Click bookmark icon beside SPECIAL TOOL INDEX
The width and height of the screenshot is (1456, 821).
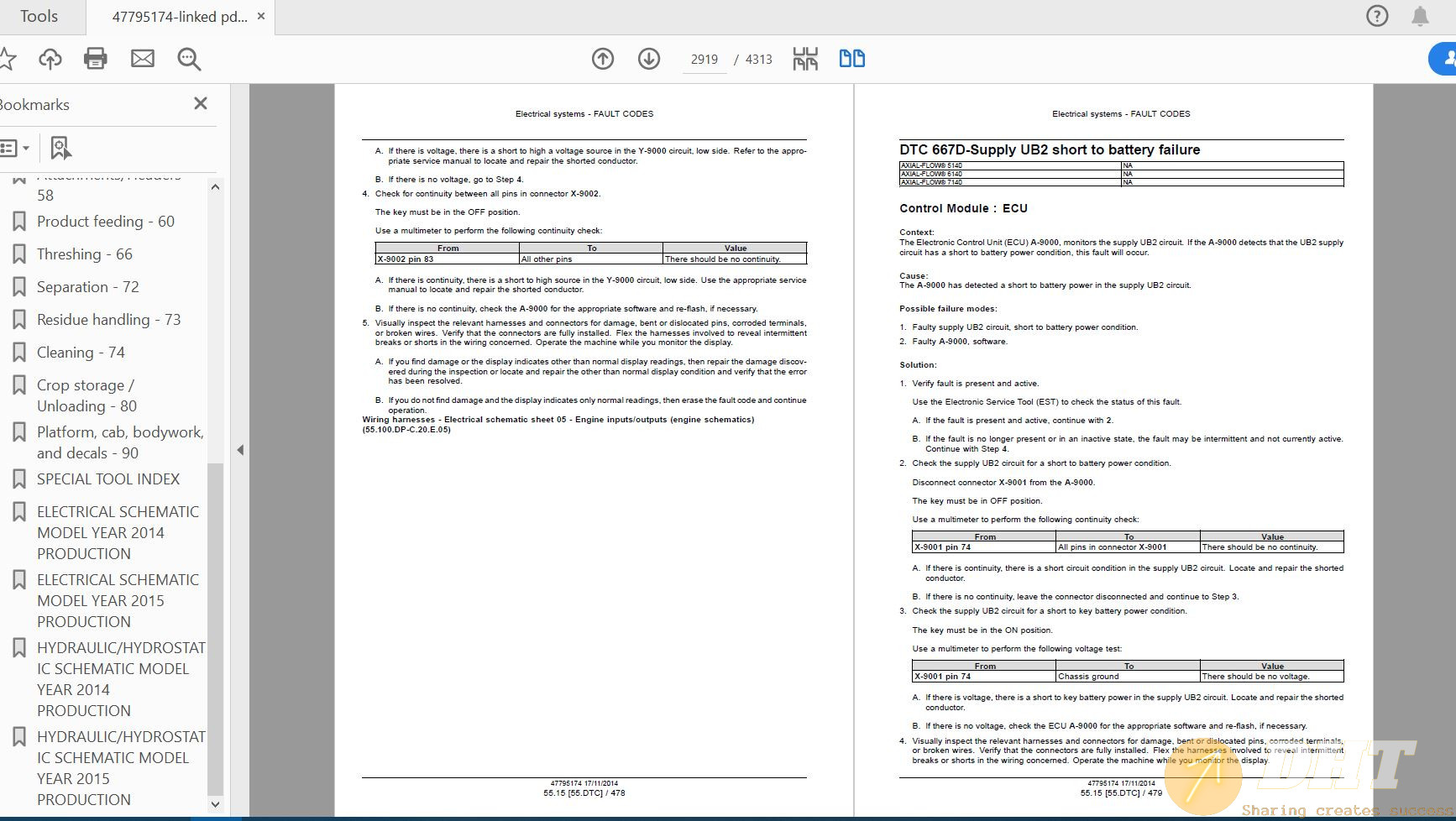coord(18,479)
